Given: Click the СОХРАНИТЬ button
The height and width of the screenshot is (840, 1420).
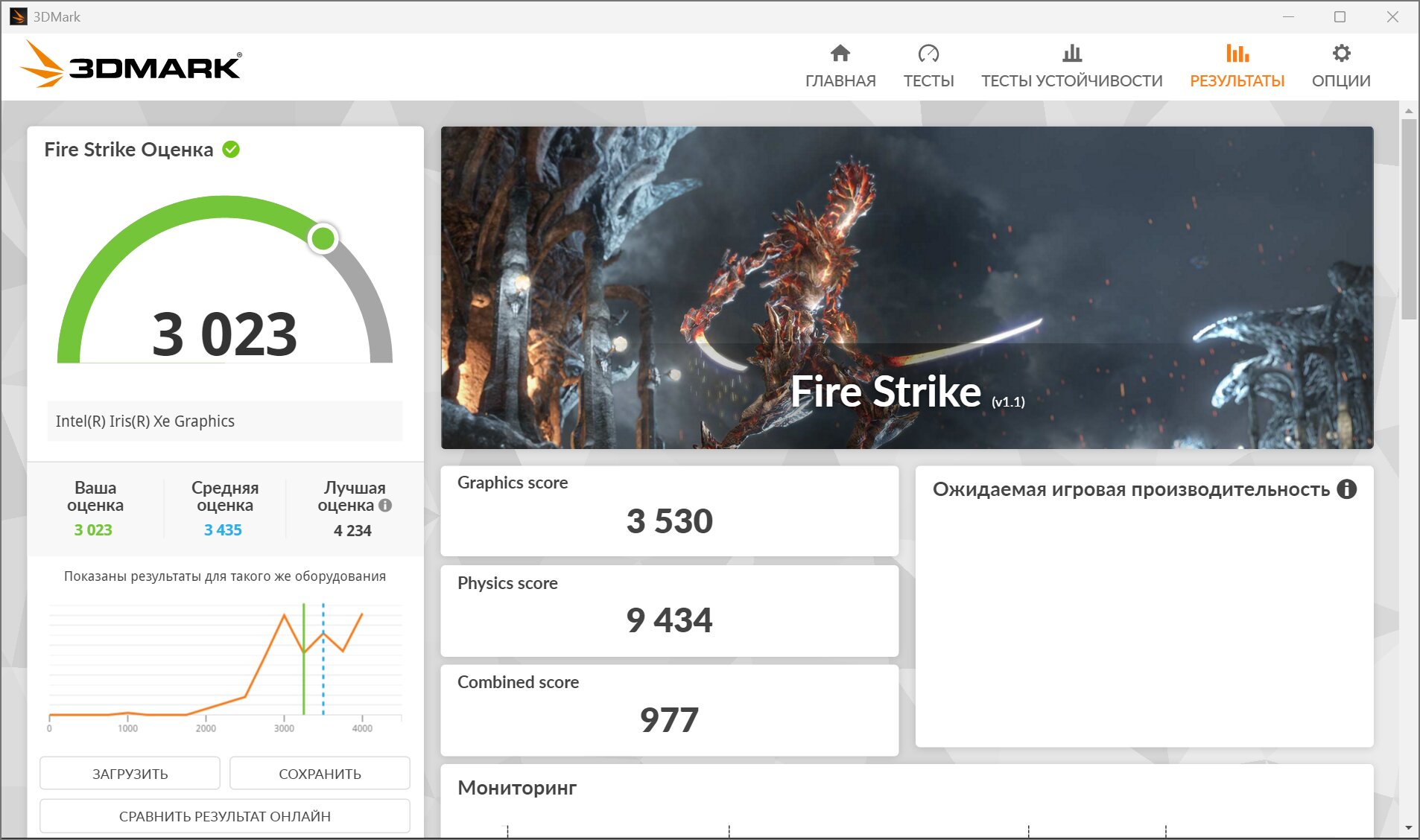Looking at the screenshot, I should 320,774.
